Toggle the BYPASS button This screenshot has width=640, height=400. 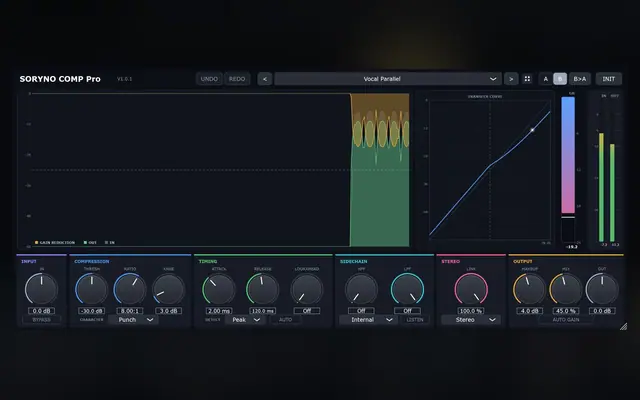click(x=42, y=320)
